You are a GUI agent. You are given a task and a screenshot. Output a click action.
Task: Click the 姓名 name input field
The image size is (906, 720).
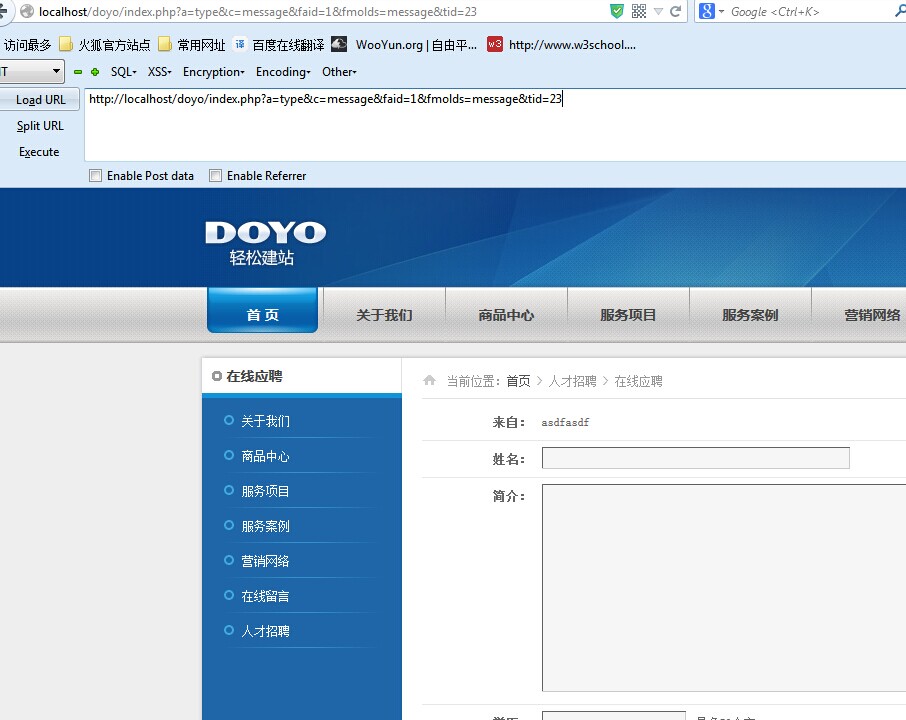click(x=696, y=458)
